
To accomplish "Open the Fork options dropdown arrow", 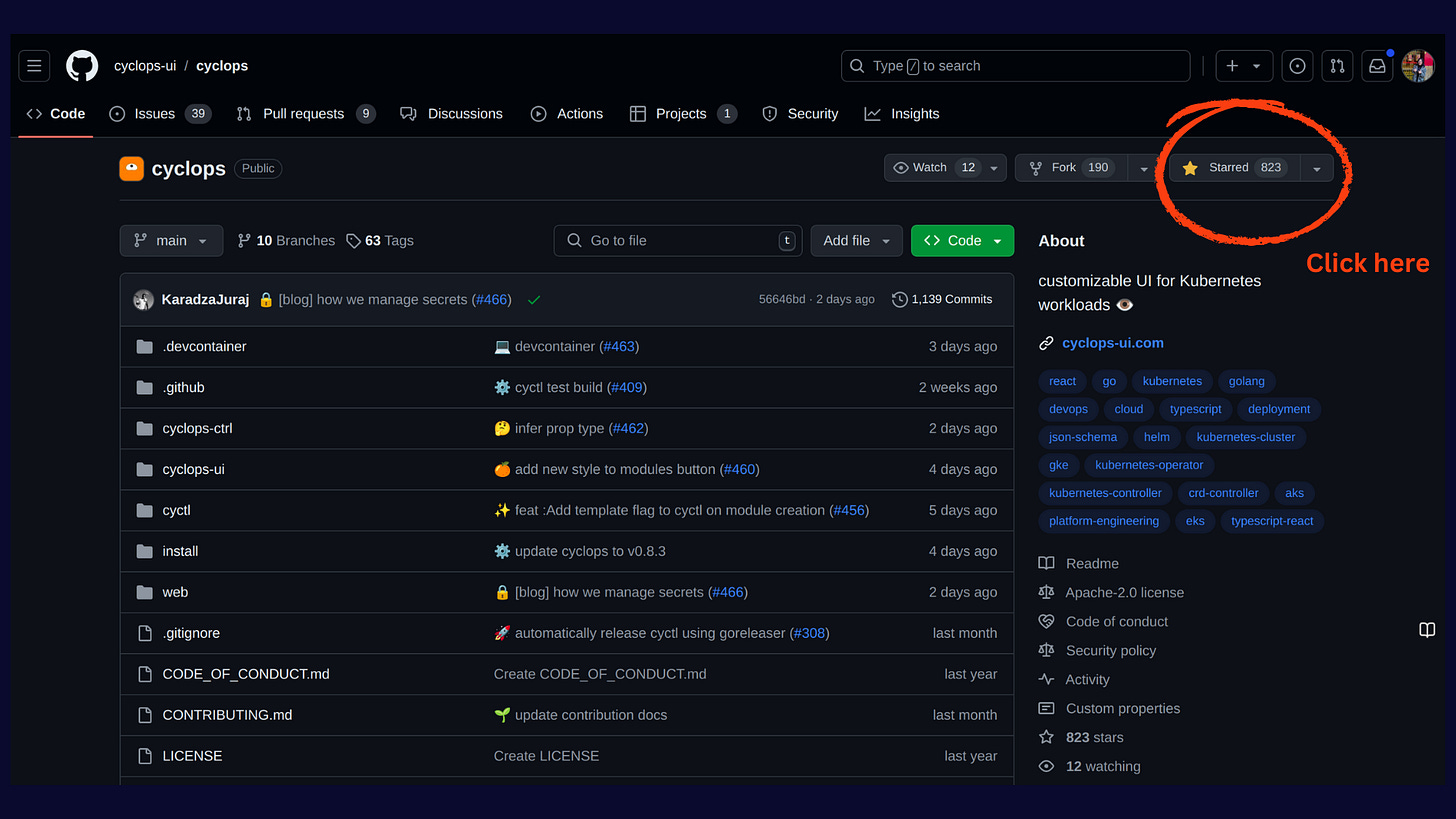I will 1144,168.
